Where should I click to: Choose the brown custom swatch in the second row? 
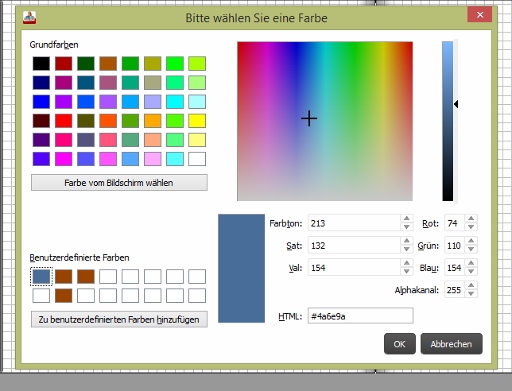pyautogui.click(x=64, y=296)
